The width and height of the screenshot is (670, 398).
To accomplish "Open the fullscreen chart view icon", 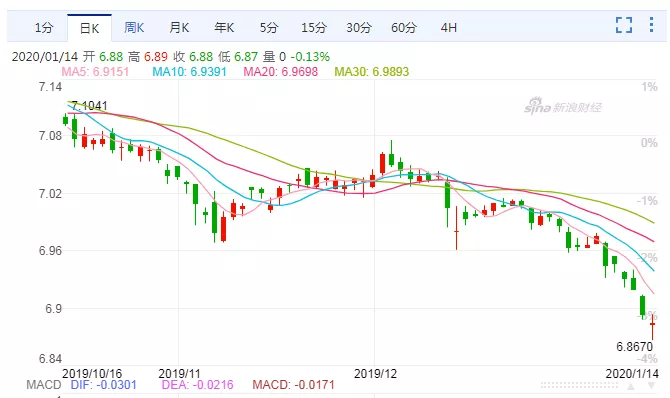I will 624,25.
